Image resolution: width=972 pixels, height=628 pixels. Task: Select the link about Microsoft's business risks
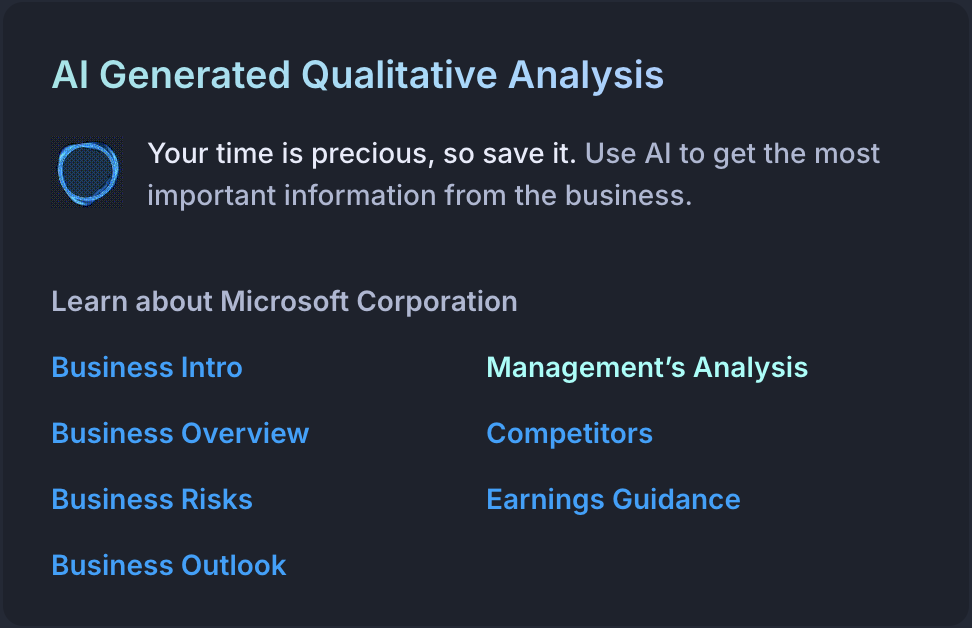(152, 500)
